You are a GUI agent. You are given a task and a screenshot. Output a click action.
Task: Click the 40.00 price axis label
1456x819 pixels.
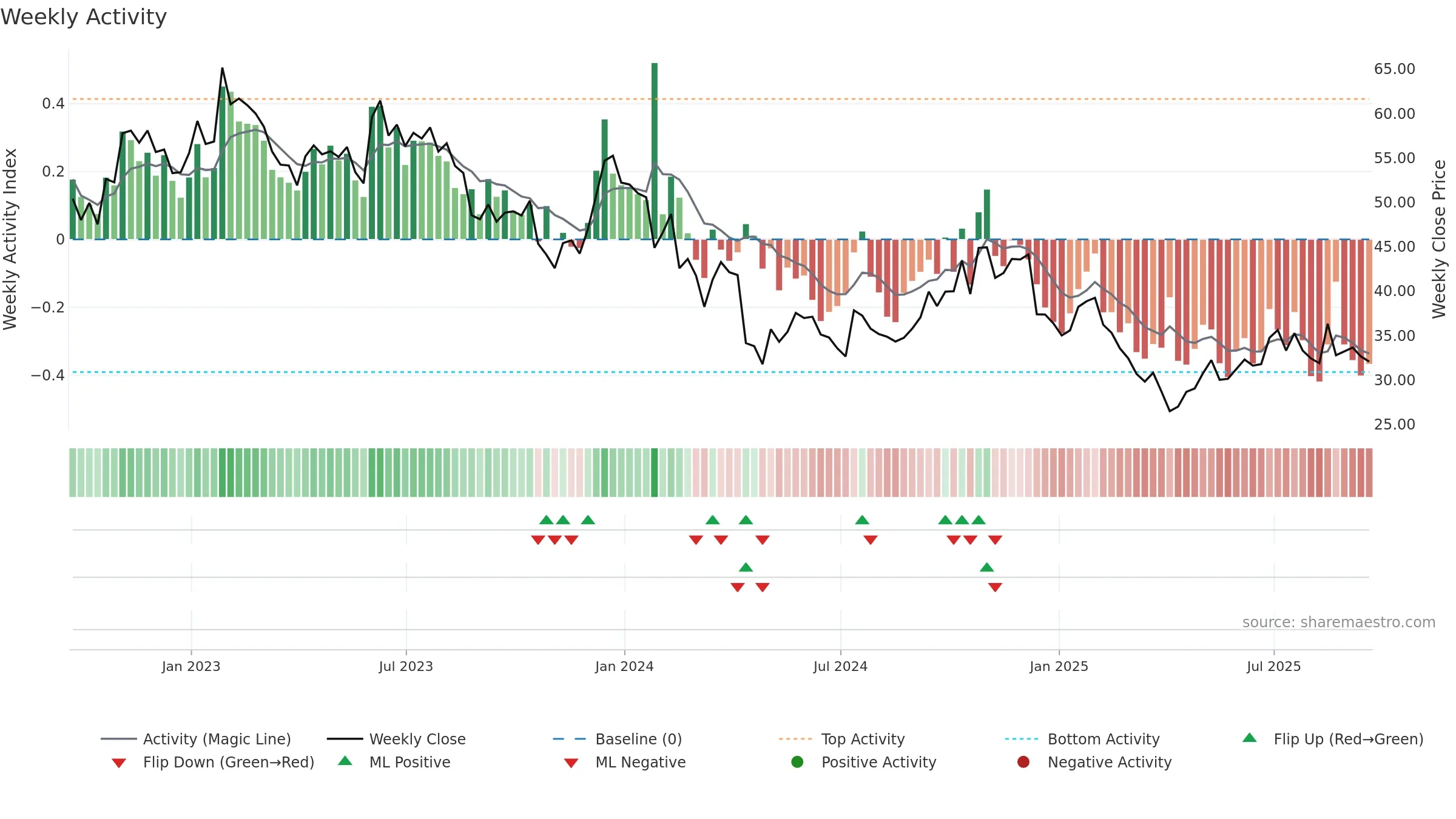click(1394, 291)
